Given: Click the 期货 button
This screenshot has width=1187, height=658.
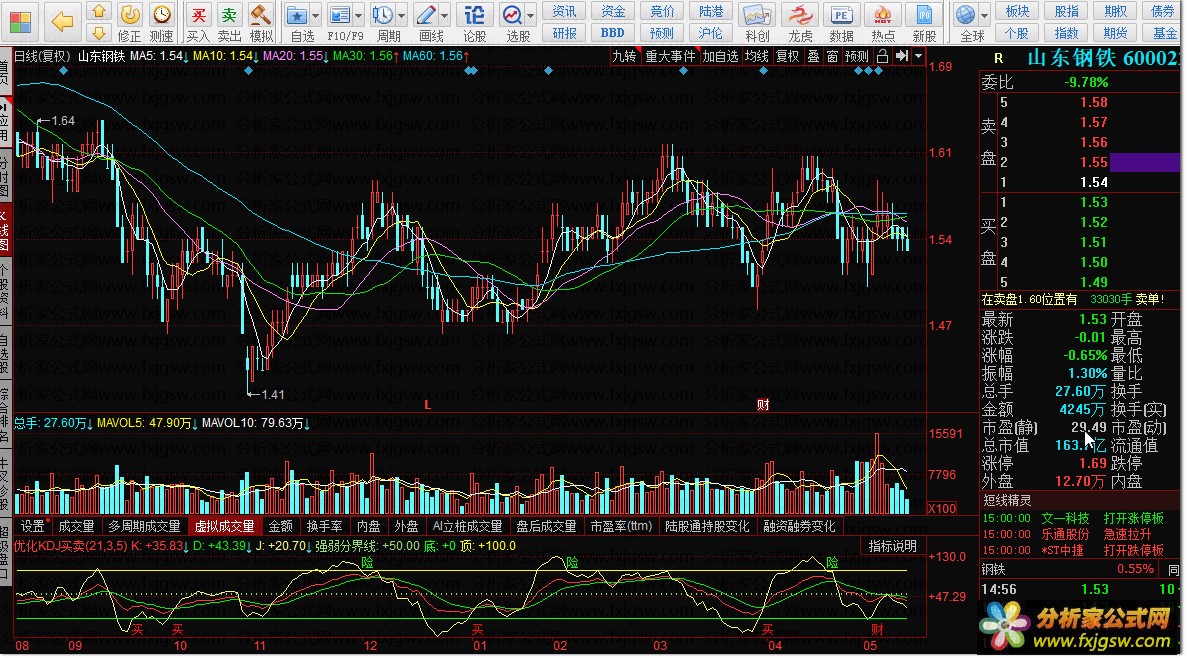Looking at the screenshot, I should tap(1116, 33).
